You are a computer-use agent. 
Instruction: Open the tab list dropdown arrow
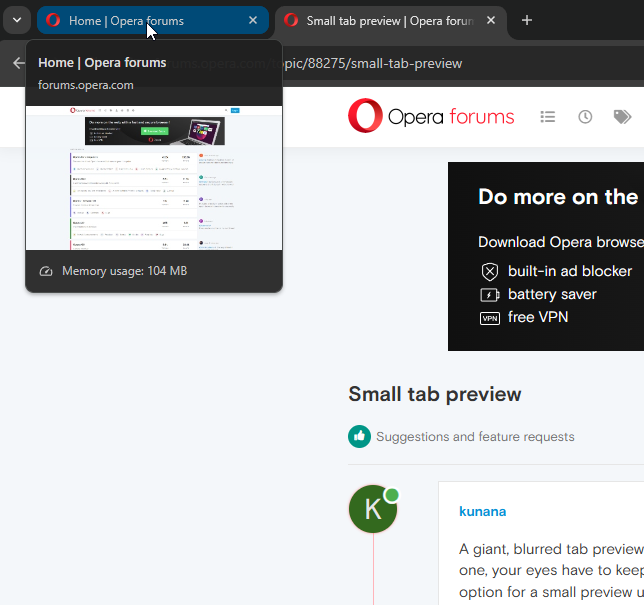coord(17,20)
